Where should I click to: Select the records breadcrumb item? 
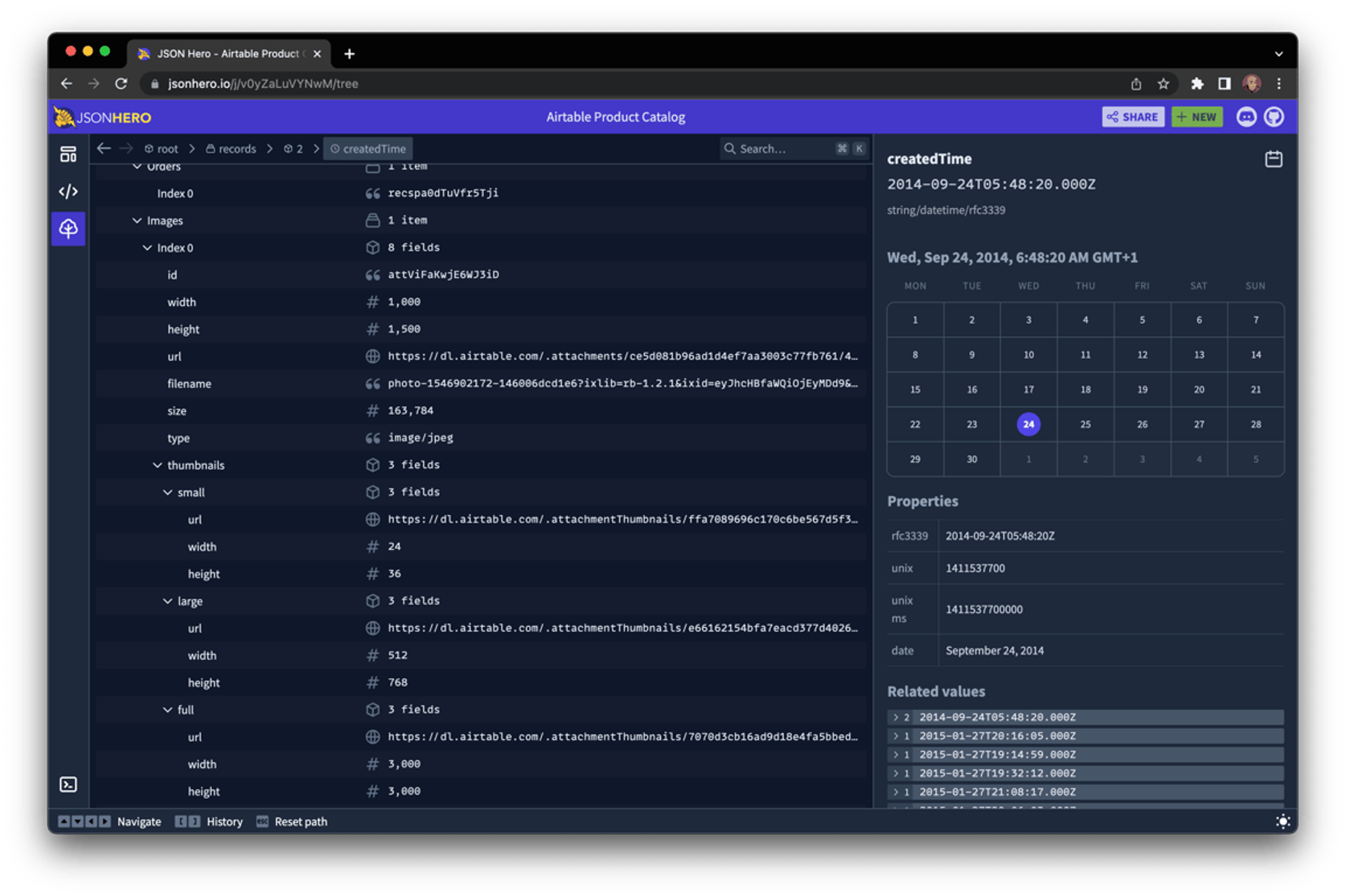click(x=237, y=149)
